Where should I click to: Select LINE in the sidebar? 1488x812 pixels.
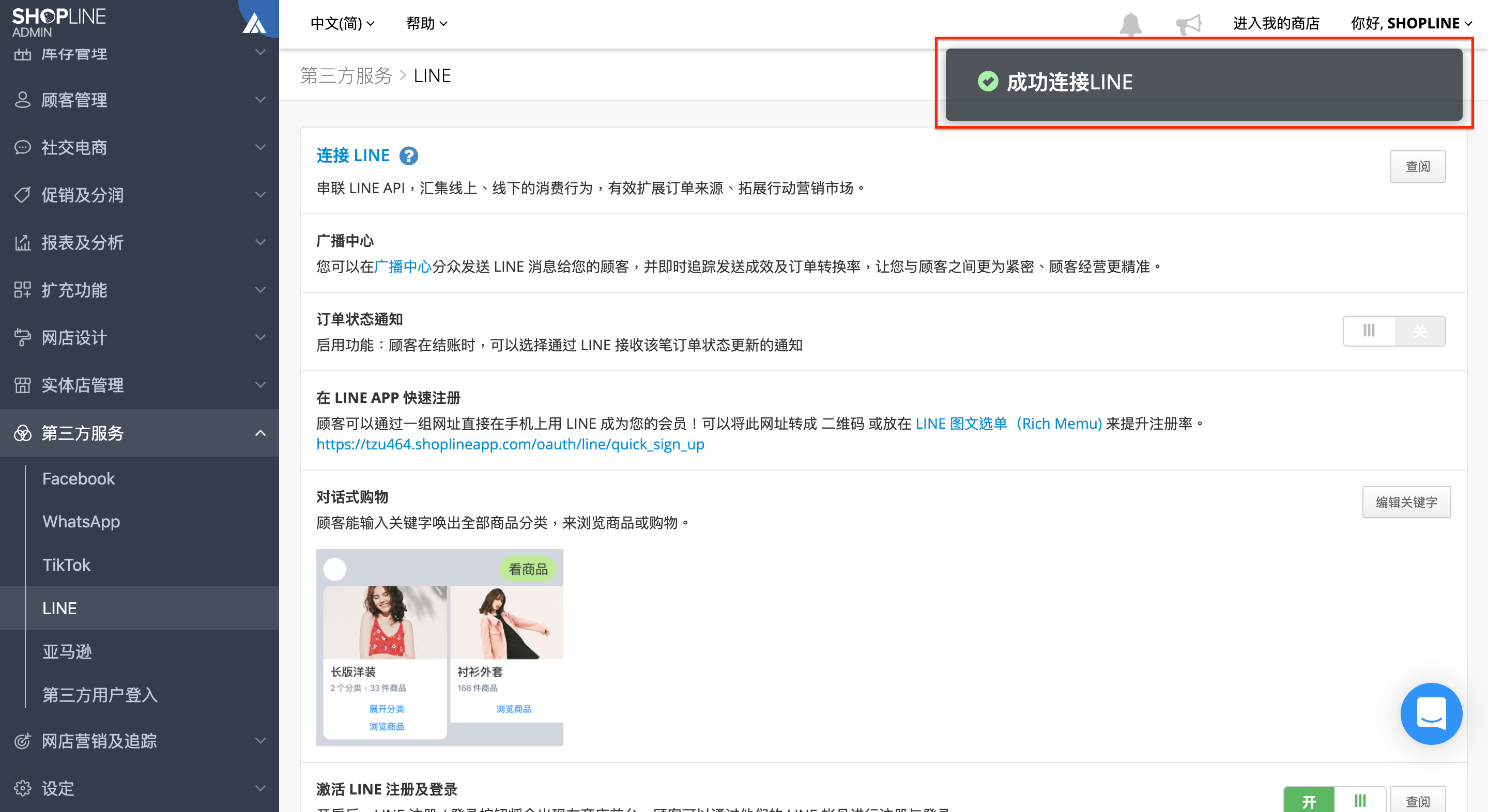pos(139,608)
